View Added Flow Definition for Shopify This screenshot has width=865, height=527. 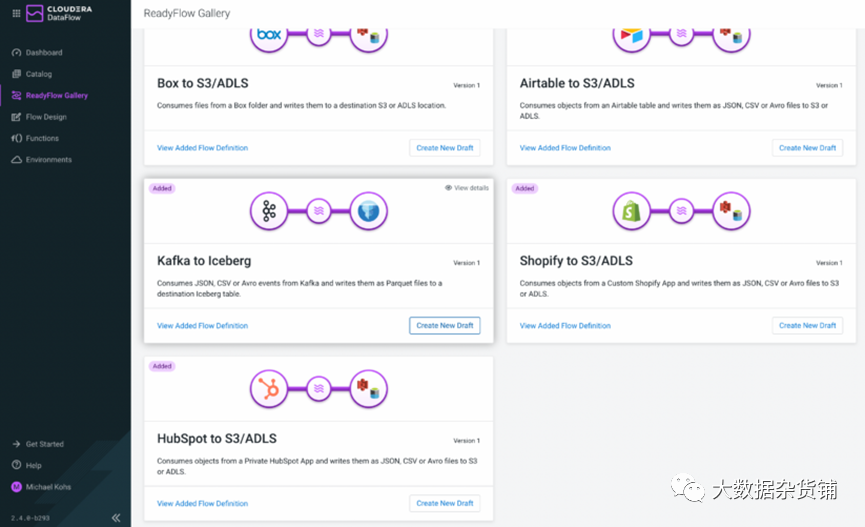(x=565, y=326)
